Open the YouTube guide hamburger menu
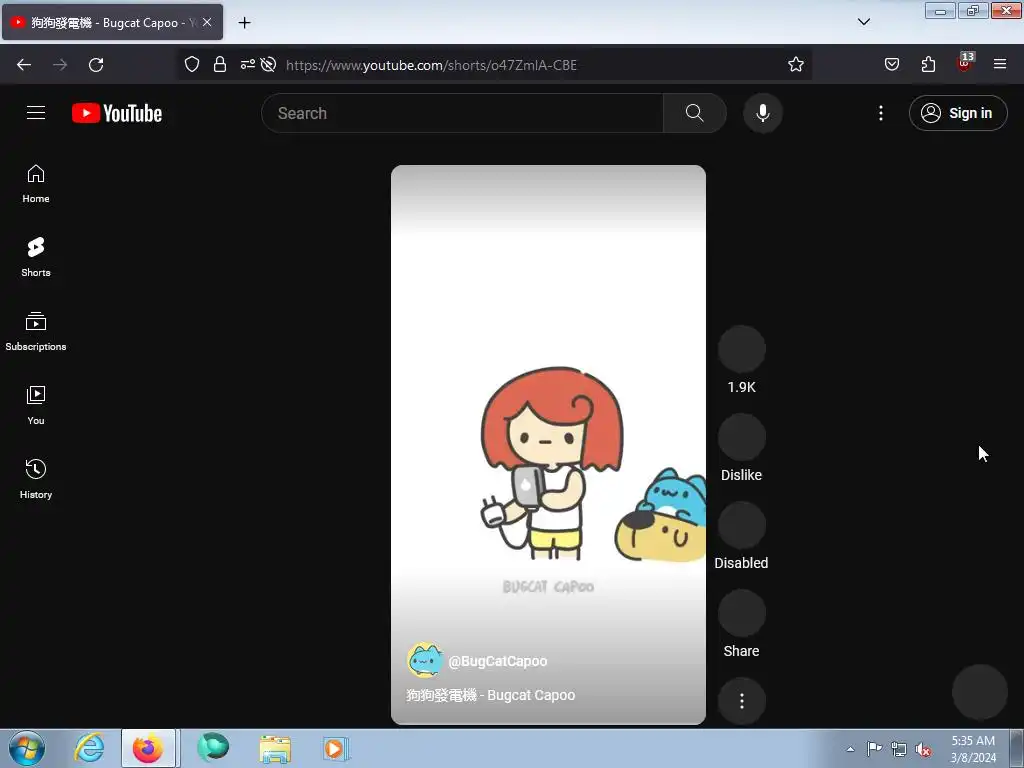 36,113
